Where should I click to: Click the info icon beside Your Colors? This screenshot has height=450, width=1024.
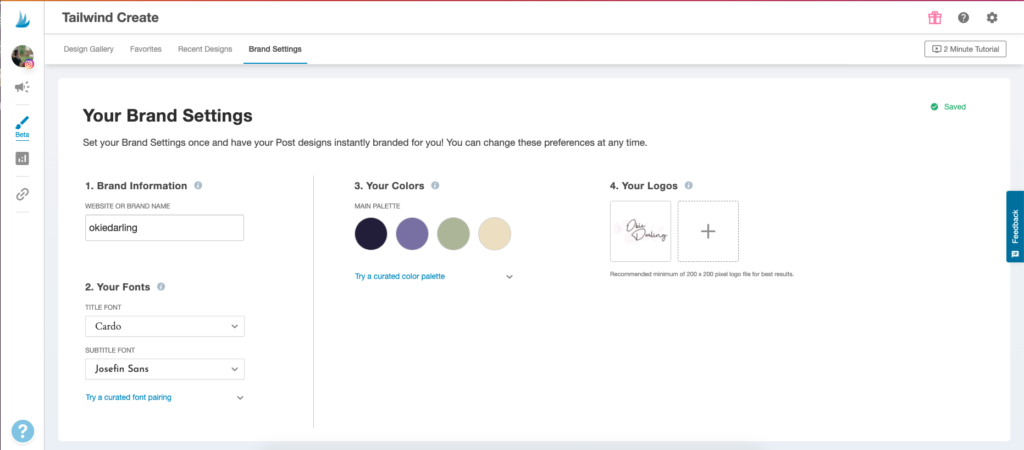pyautogui.click(x=435, y=186)
